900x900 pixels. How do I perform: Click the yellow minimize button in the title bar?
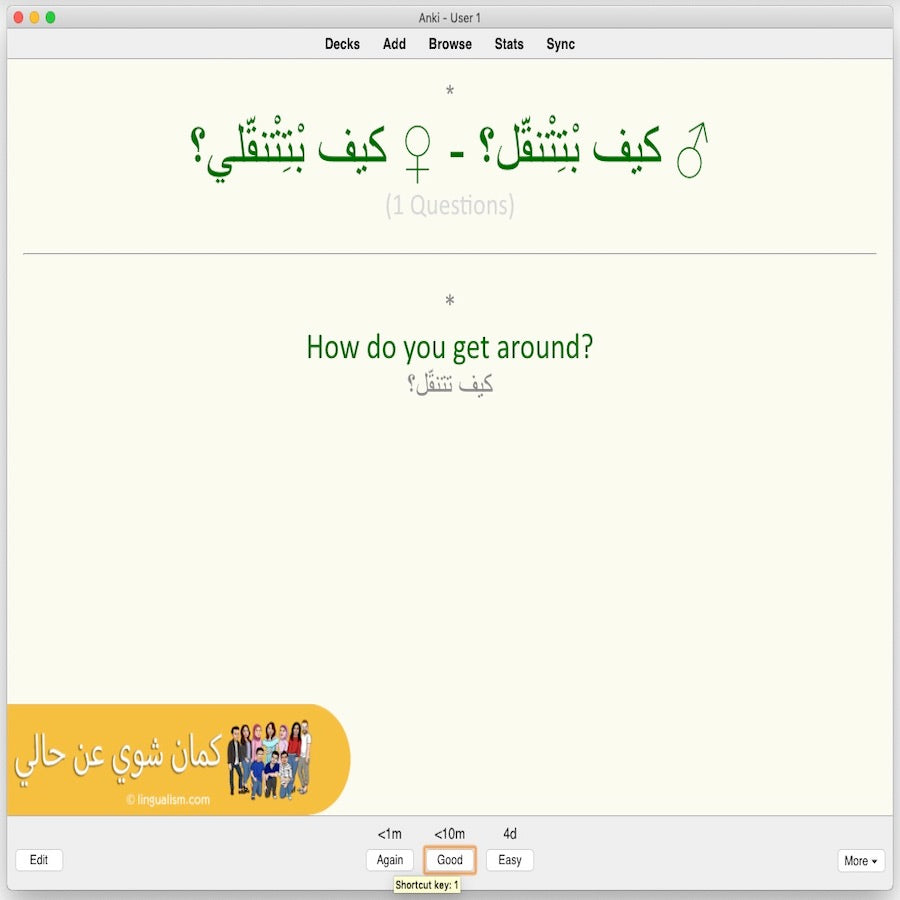pos(32,16)
